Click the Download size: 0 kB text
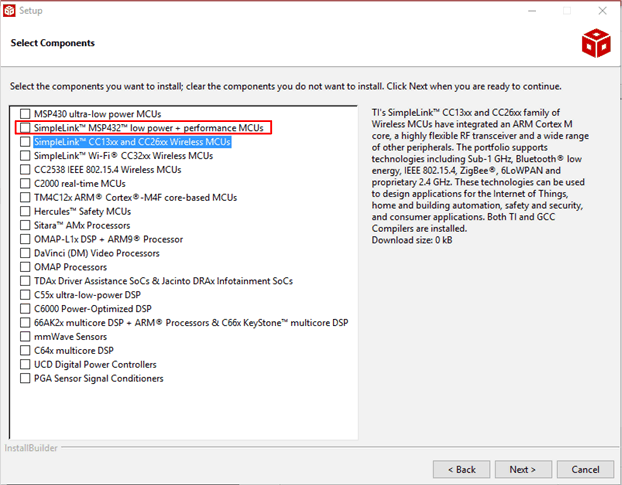622x485 pixels. tap(412, 240)
